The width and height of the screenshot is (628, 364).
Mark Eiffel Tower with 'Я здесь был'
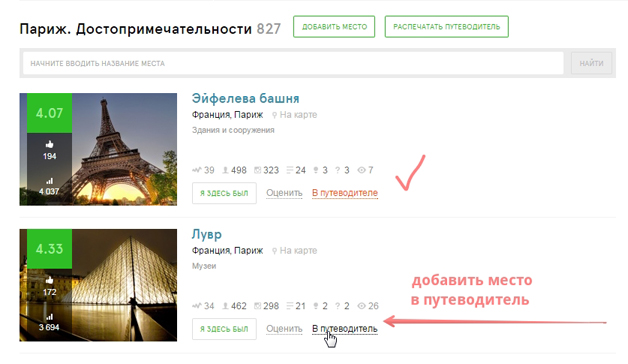[x=224, y=193]
